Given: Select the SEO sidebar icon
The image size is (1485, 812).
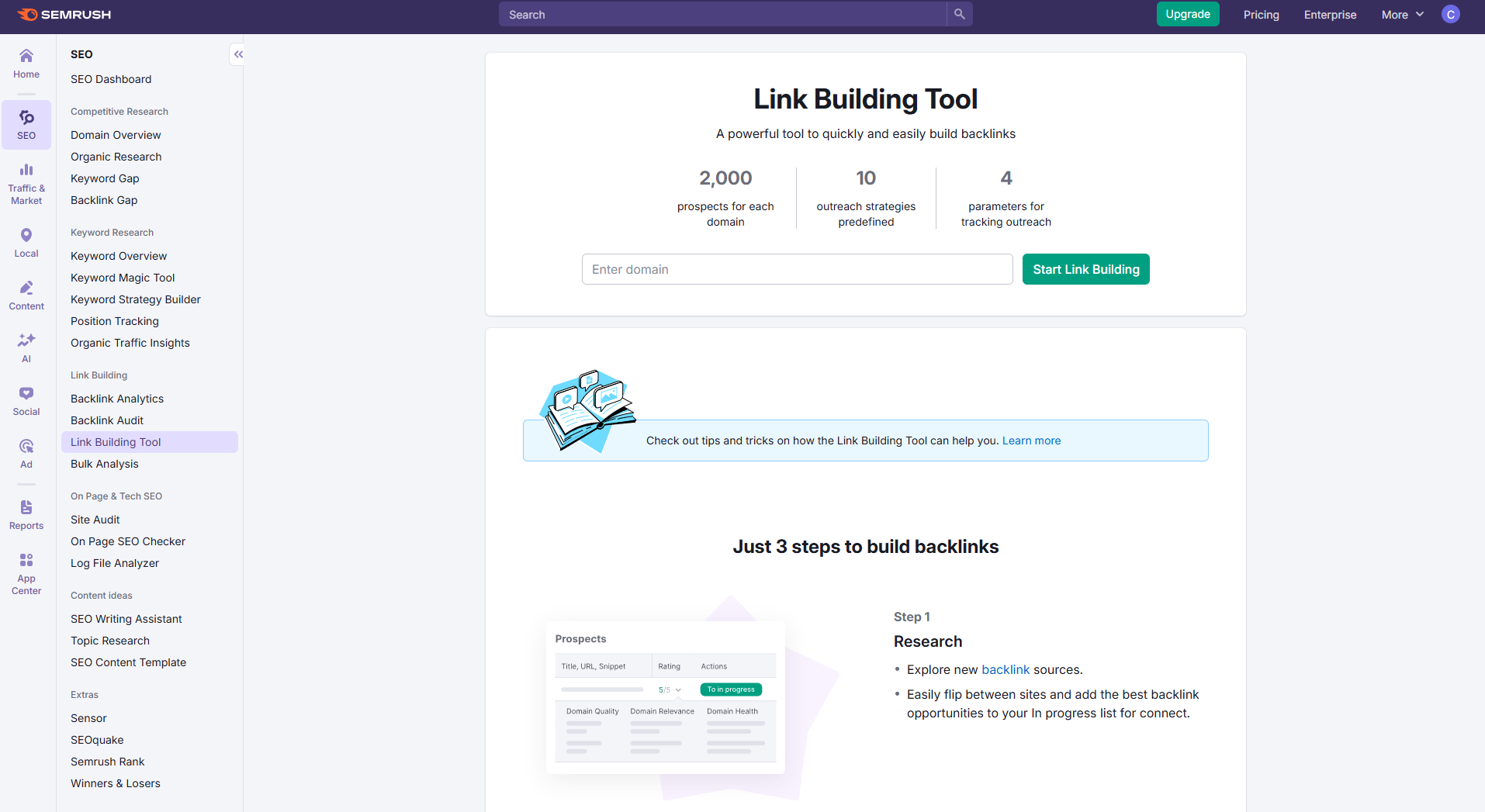Looking at the screenshot, I should (x=26, y=124).
